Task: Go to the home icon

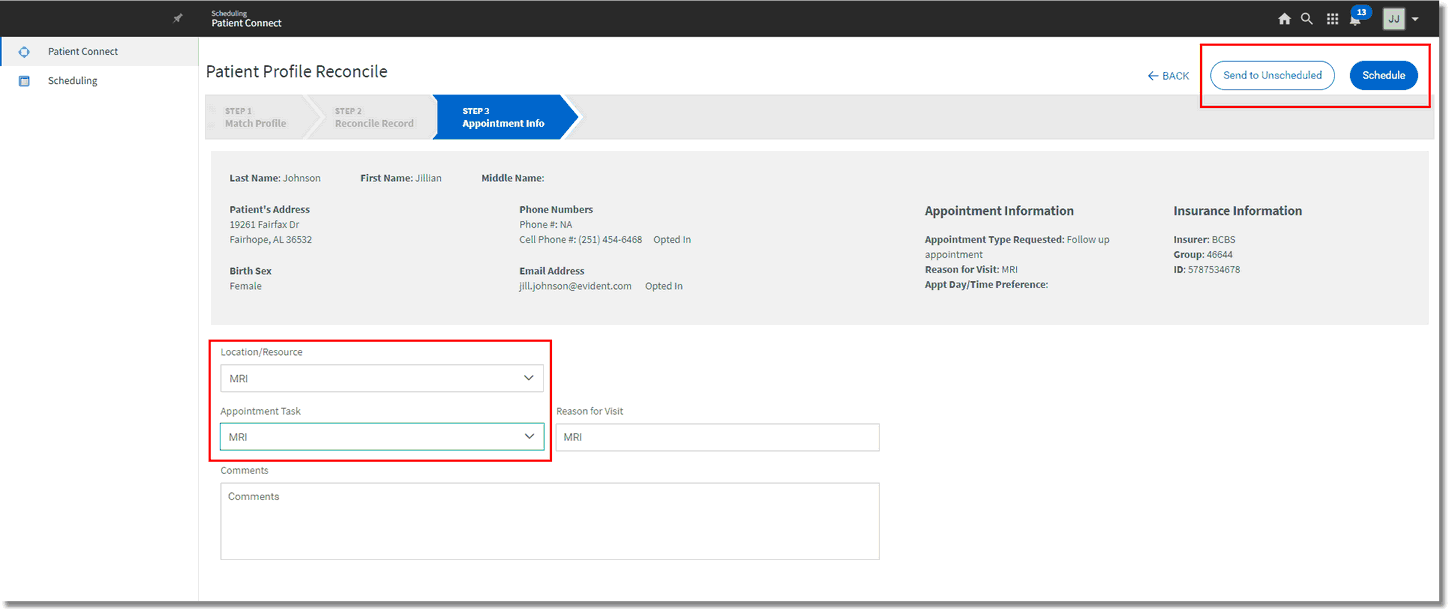Action: 1284,19
